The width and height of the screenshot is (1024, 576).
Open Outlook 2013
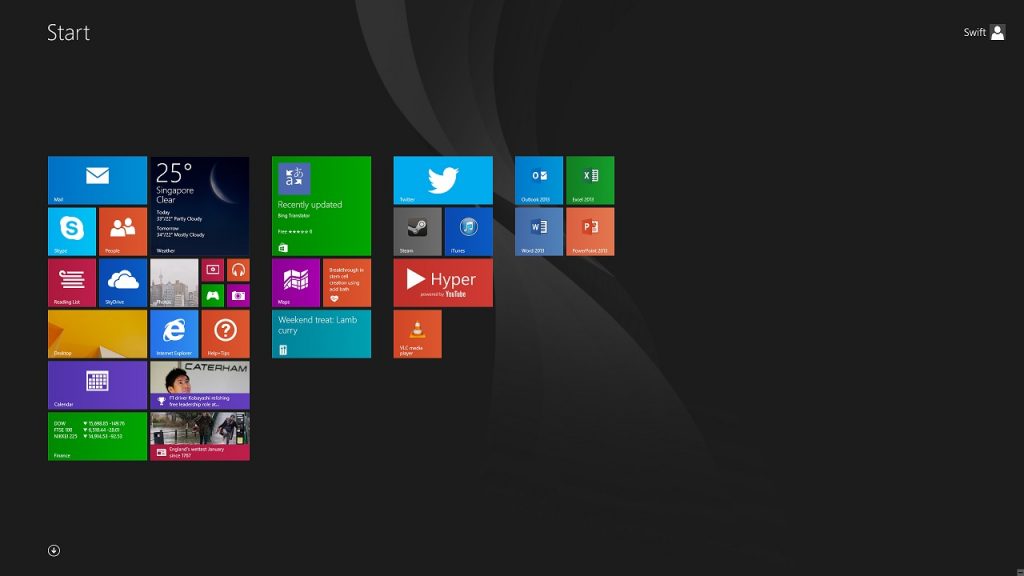538,180
